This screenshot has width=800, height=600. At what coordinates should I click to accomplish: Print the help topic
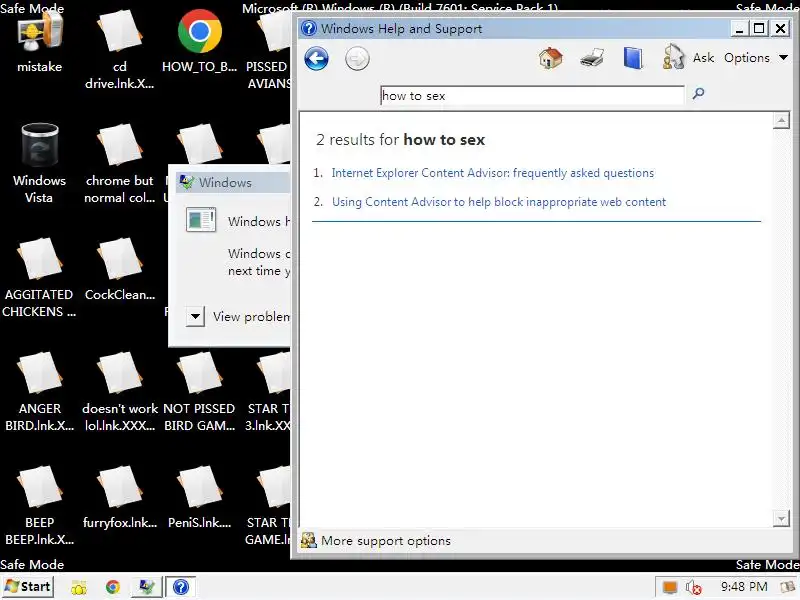(592, 58)
